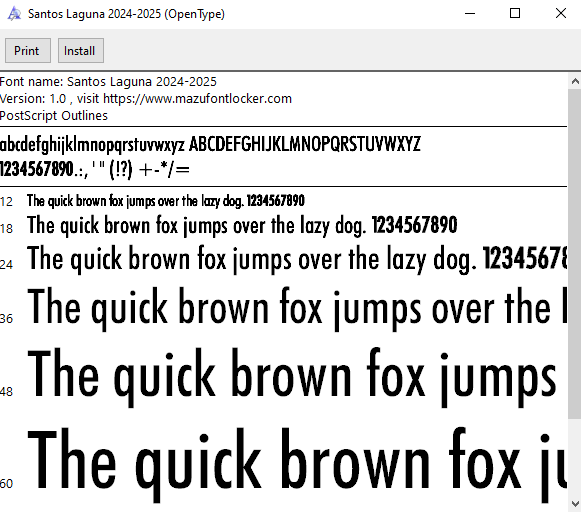Click the lowercase and uppercase alphabet sample line
Image resolution: width=581 pixels, height=512 pixels.
pyautogui.click(x=210, y=144)
